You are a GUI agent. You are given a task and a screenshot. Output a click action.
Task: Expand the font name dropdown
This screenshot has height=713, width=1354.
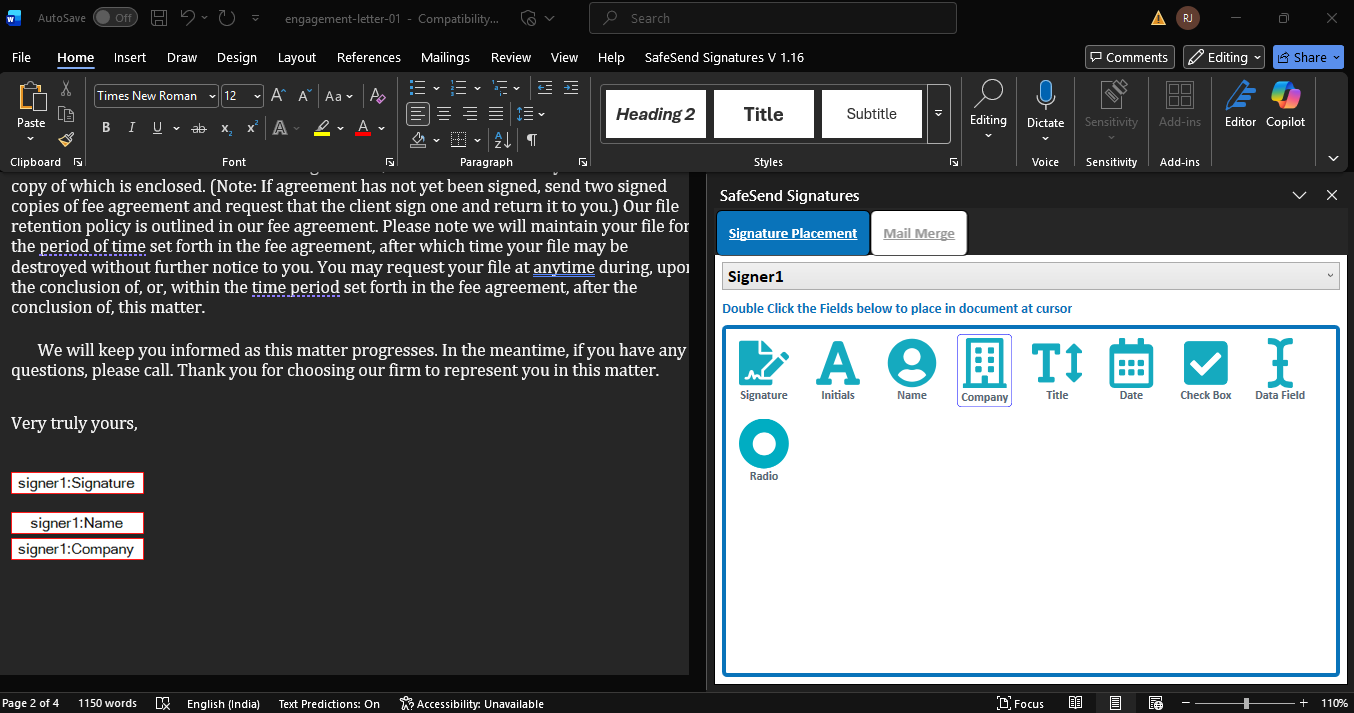212,96
